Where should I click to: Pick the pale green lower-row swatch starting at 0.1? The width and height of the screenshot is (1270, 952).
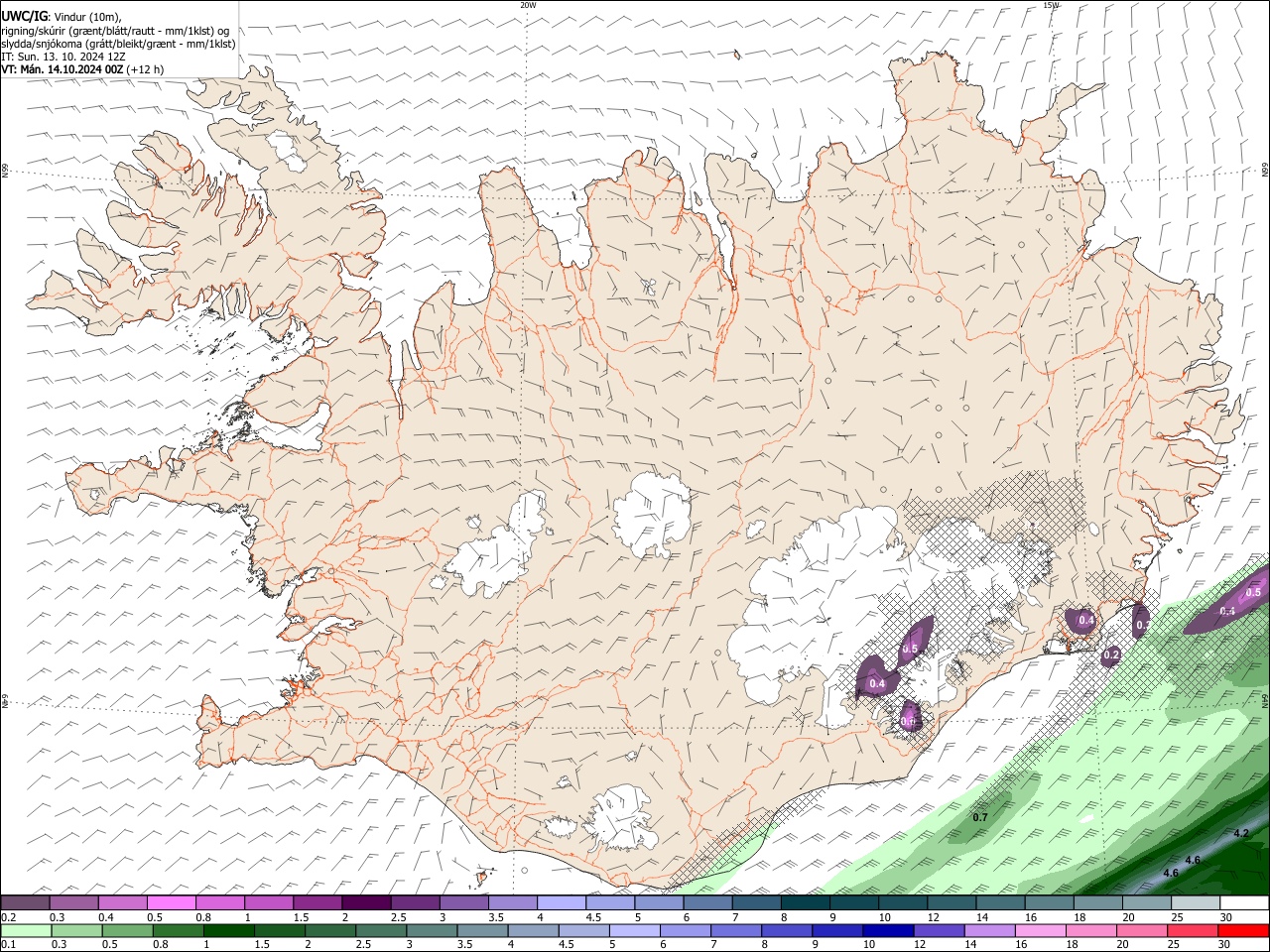pos(26,930)
